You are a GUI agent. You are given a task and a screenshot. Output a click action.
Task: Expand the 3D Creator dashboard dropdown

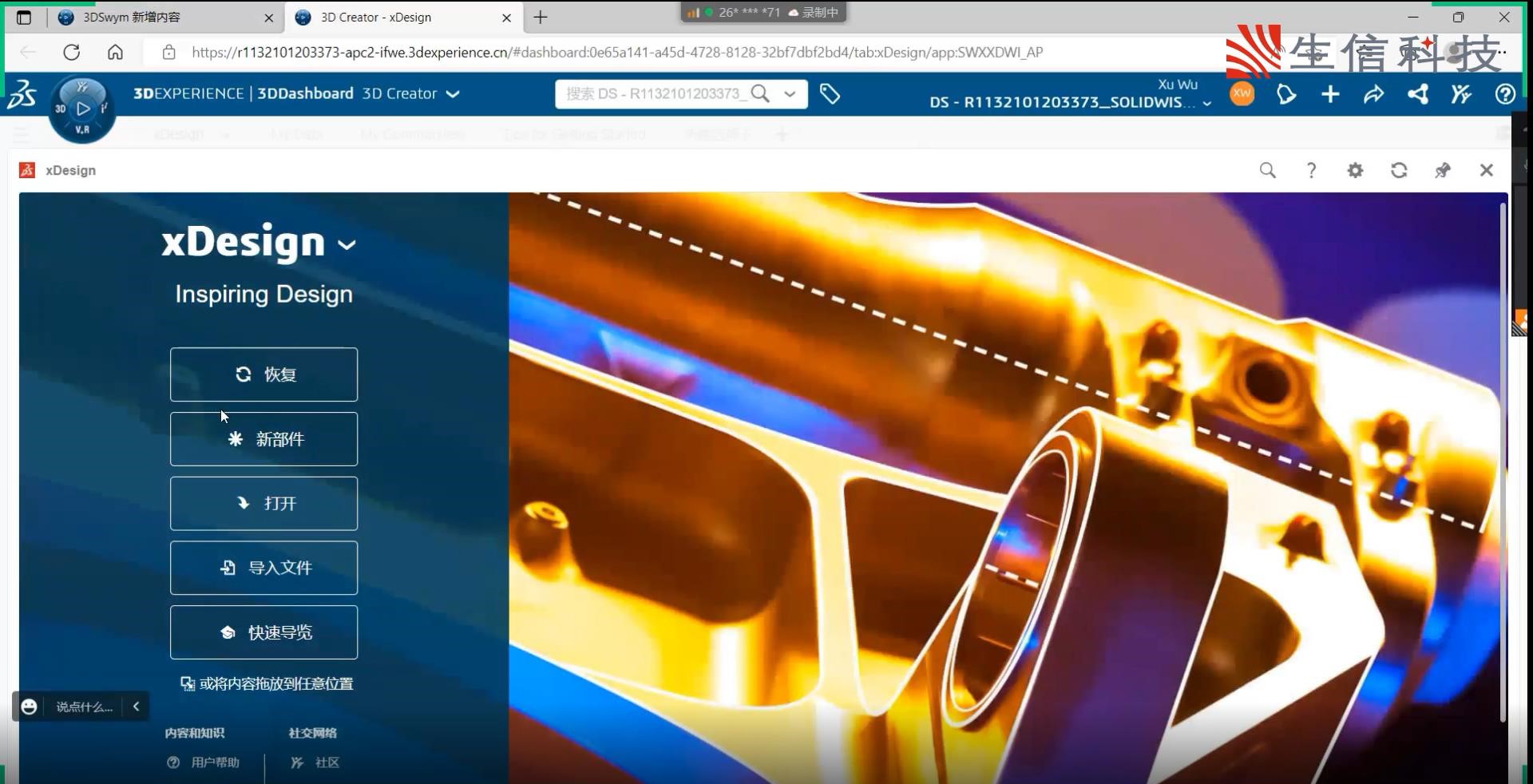pyautogui.click(x=453, y=94)
